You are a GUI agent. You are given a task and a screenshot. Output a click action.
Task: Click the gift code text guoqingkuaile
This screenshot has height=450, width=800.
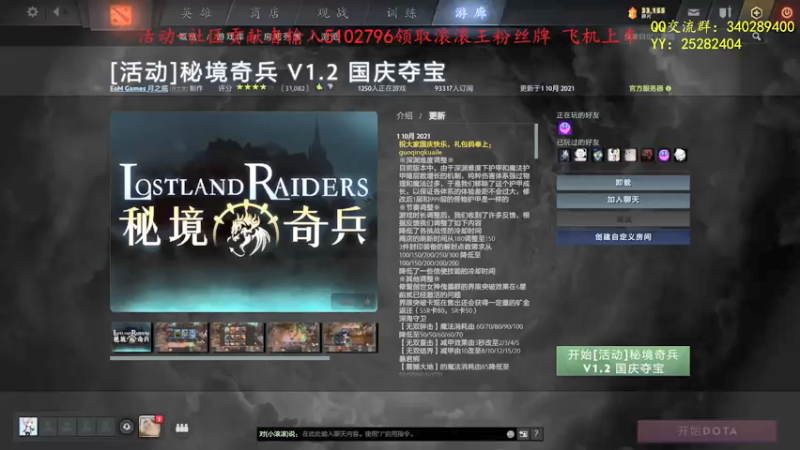pos(420,152)
